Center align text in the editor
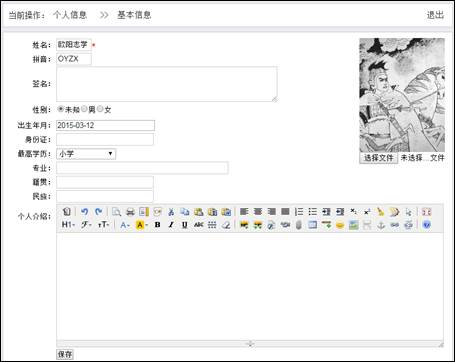Viewport: 455px width, 362px height. (258, 212)
